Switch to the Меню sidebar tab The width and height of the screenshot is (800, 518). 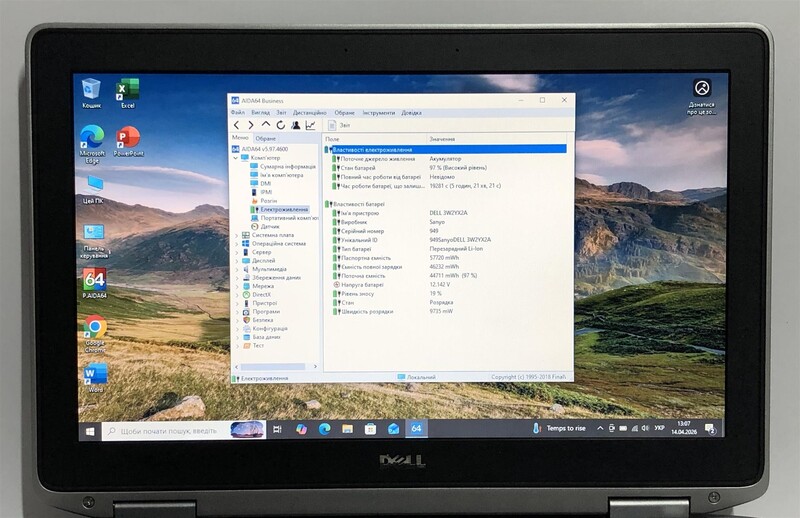240,138
